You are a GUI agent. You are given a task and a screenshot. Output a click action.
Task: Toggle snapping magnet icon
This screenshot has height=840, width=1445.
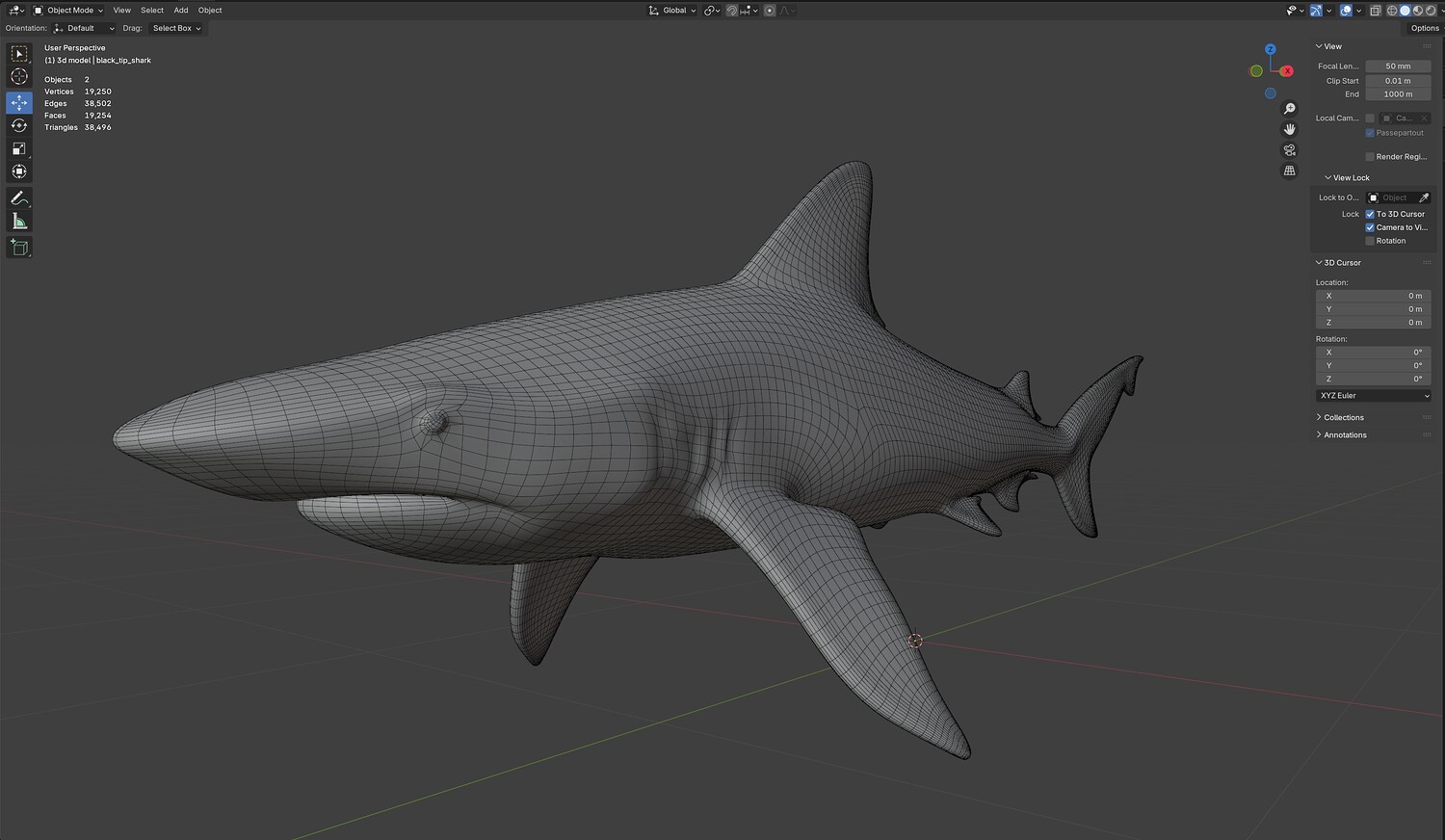(732, 11)
